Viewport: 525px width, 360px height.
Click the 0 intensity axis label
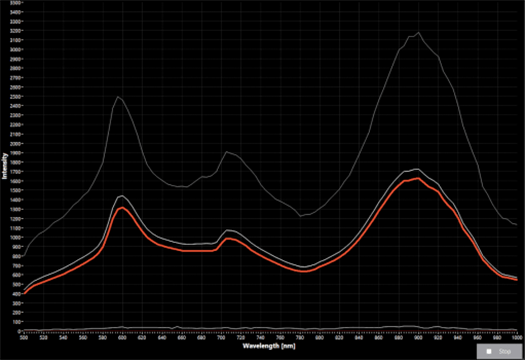(19, 331)
